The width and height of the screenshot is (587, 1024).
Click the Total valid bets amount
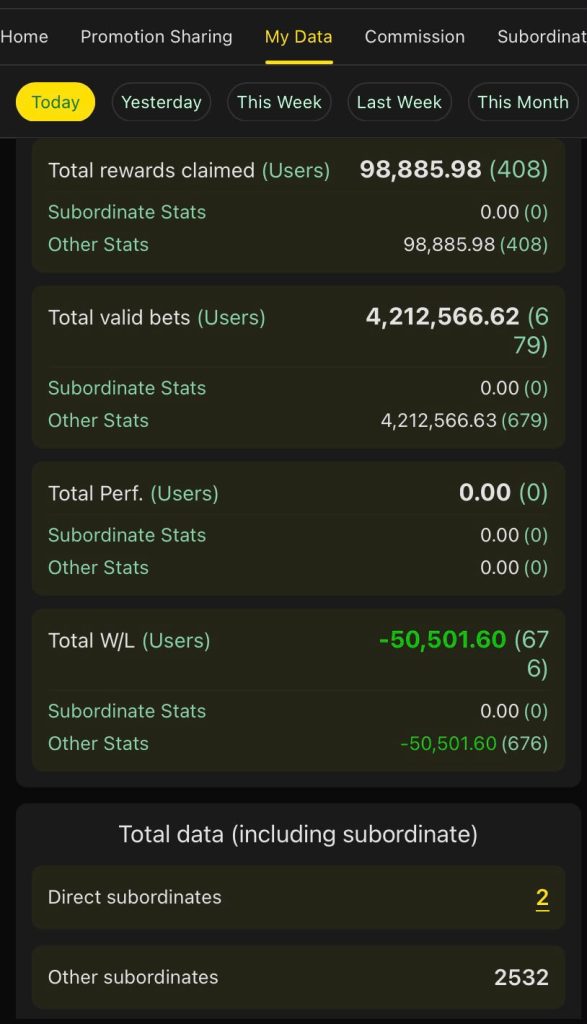(x=443, y=317)
